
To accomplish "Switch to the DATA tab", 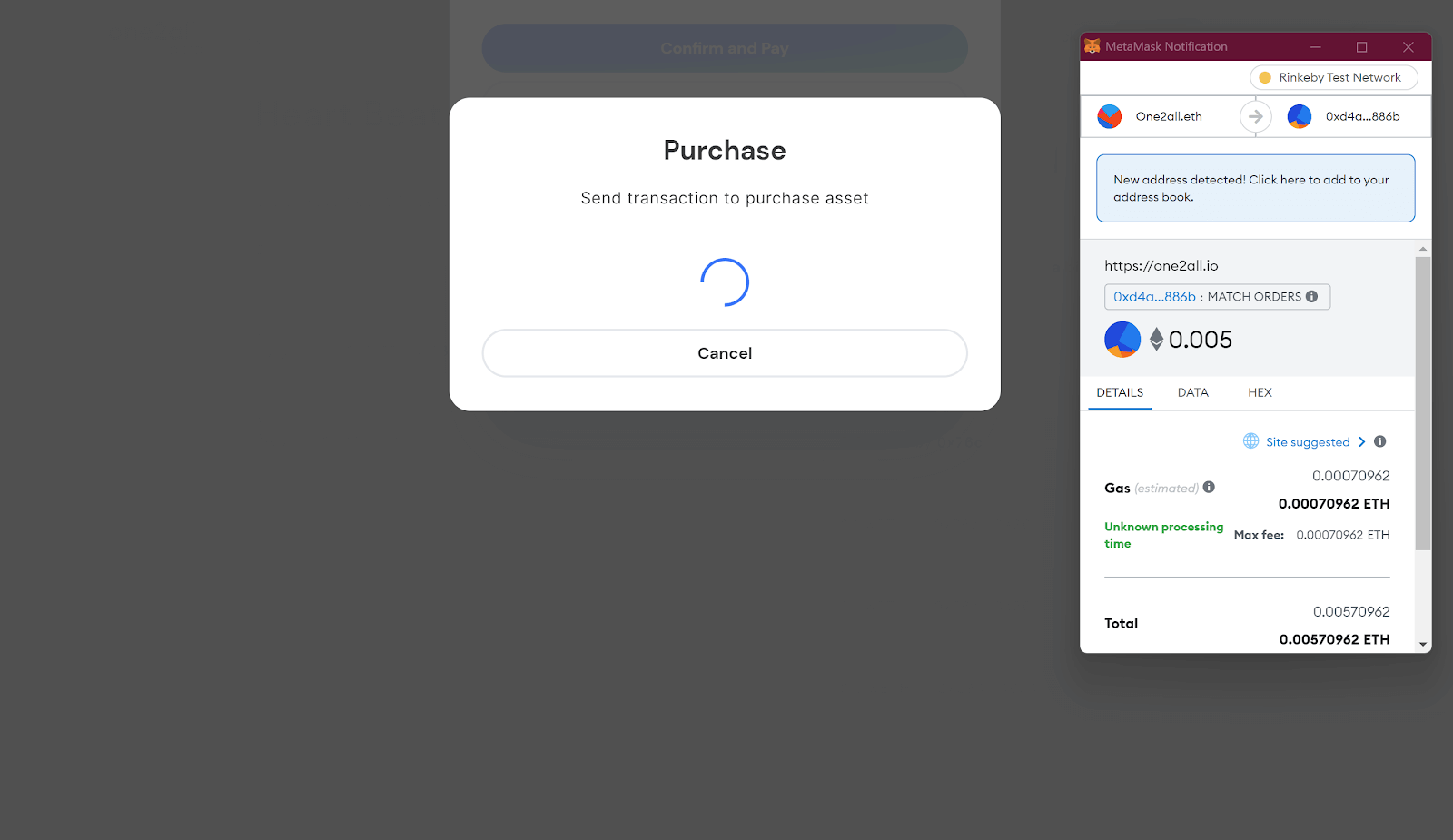I will point(1192,392).
